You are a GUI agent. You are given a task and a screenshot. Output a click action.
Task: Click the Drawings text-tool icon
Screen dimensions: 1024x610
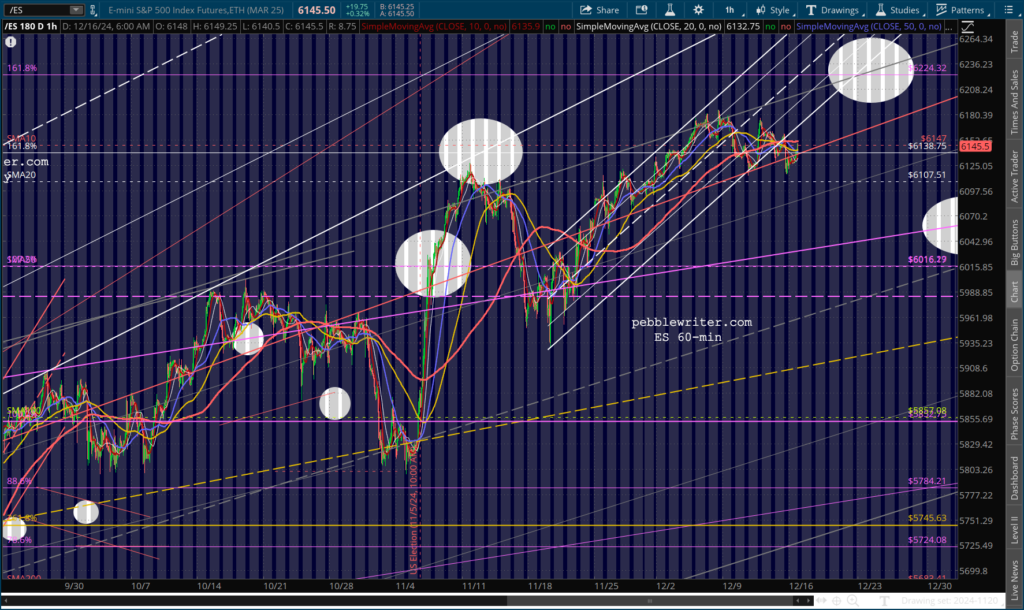coord(806,10)
